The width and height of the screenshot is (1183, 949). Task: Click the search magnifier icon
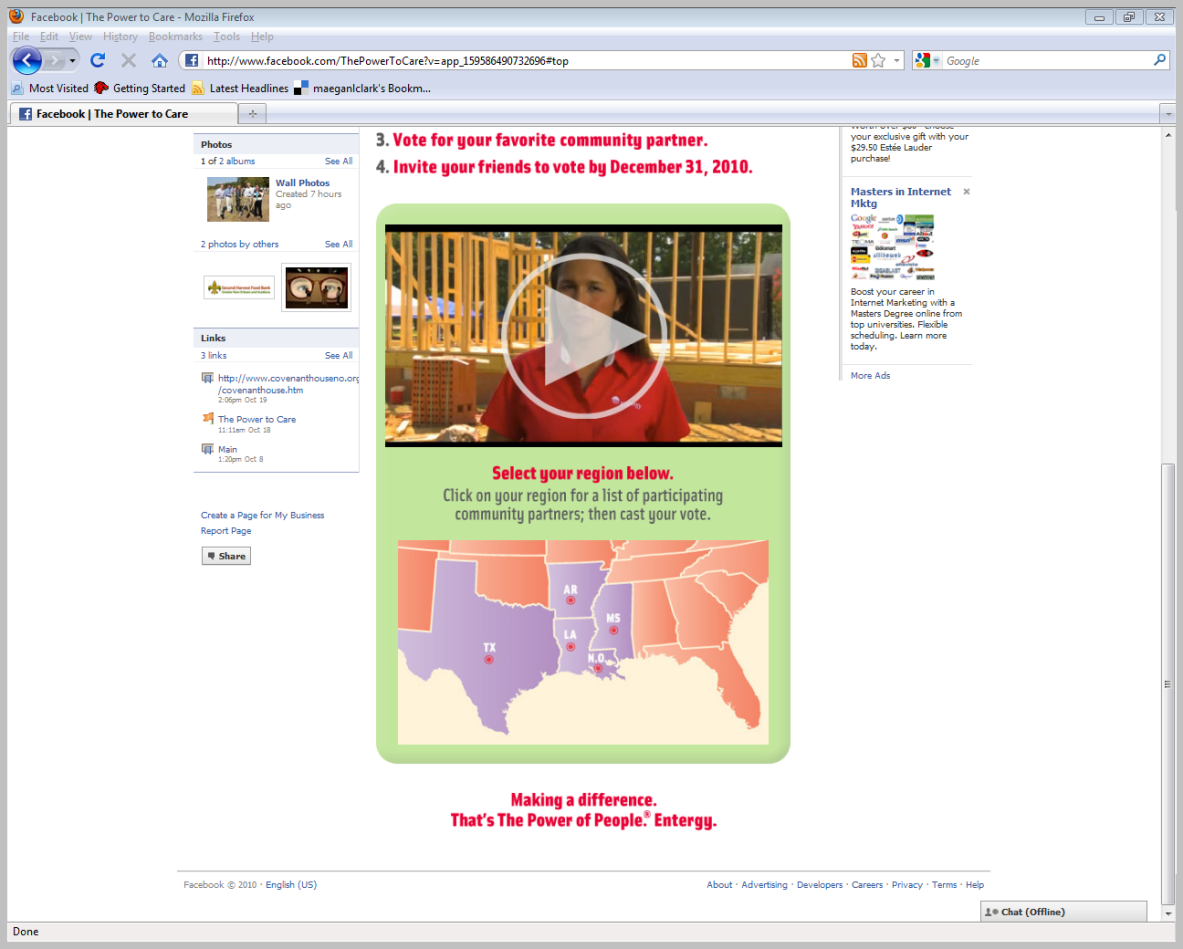1160,60
